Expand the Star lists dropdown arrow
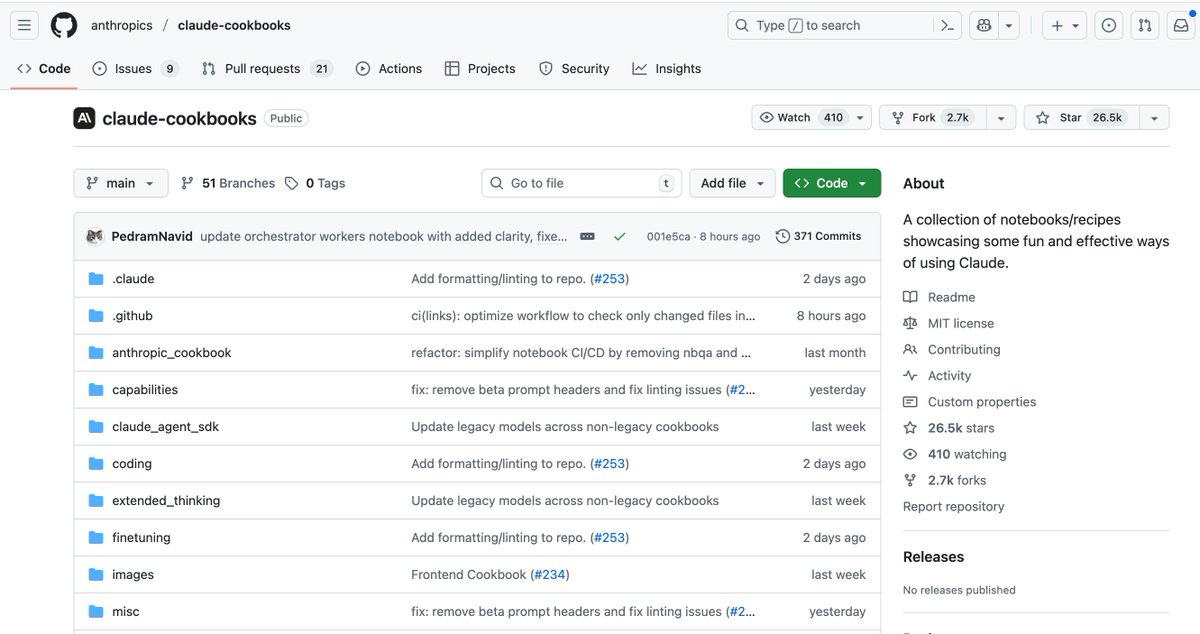Image resolution: width=1200 pixels, height=634 pixels. coord(1154,117)
